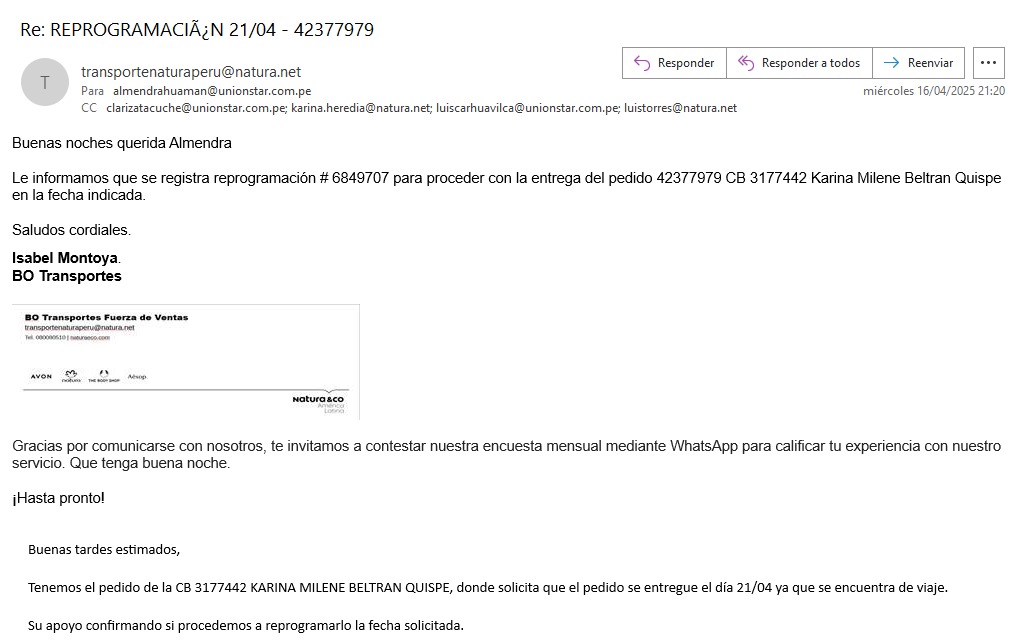Viewport: 1012px width, 640px height.
Task: Click The Body Shop logo
Action: tap(104, 378)
